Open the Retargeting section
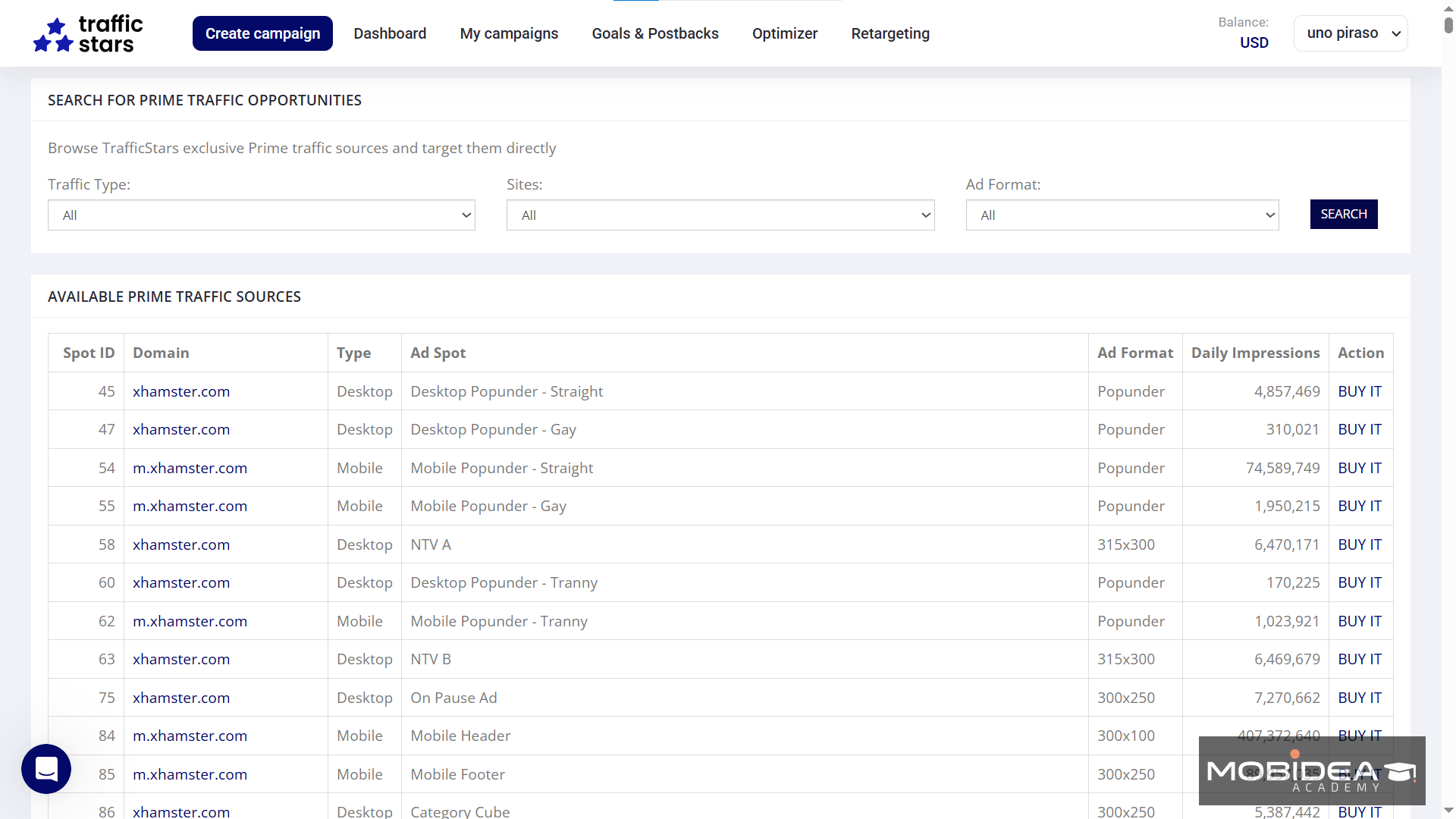 [x=890, y=33]
